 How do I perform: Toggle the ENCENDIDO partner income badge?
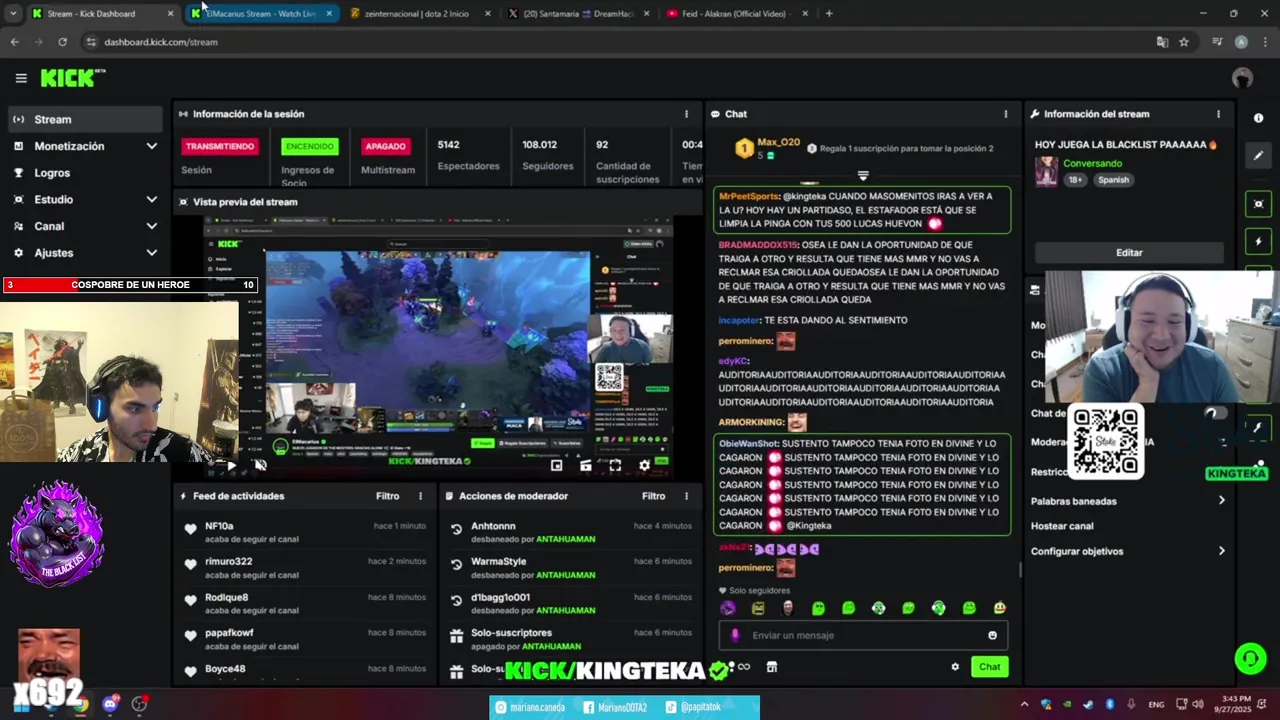coord(310,146)
